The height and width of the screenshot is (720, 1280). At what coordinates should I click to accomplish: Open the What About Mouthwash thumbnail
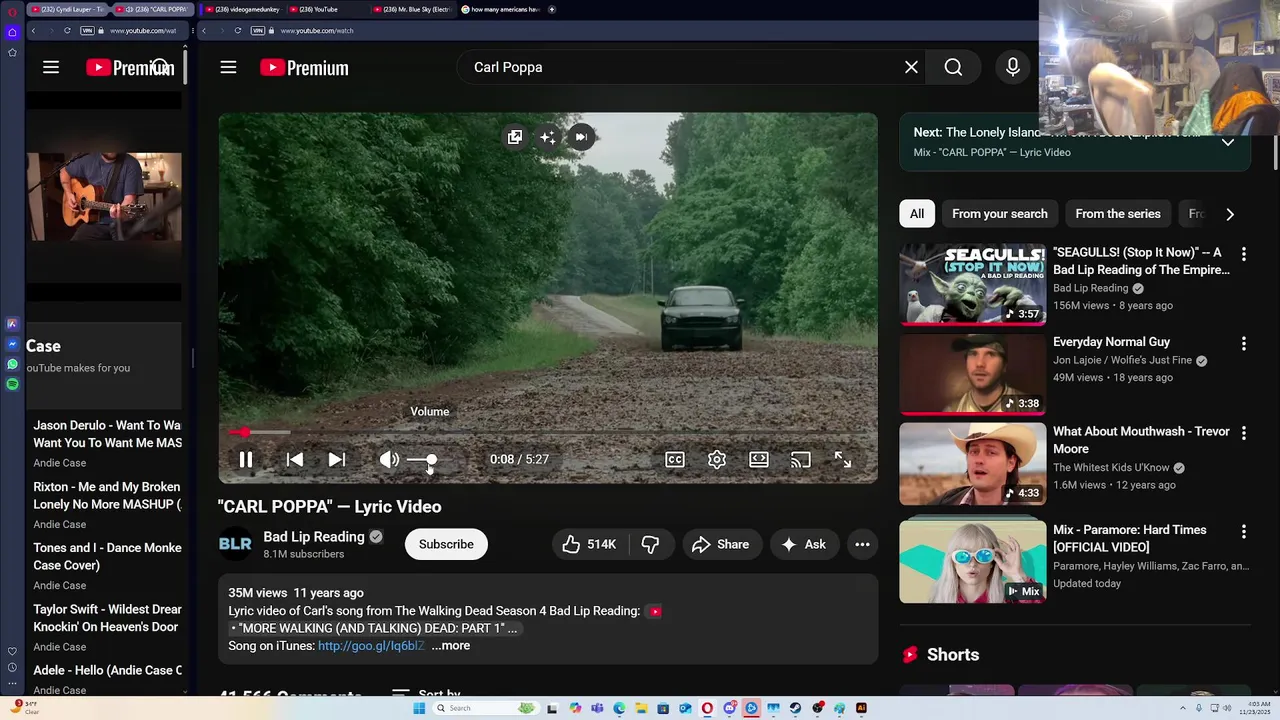972,464
